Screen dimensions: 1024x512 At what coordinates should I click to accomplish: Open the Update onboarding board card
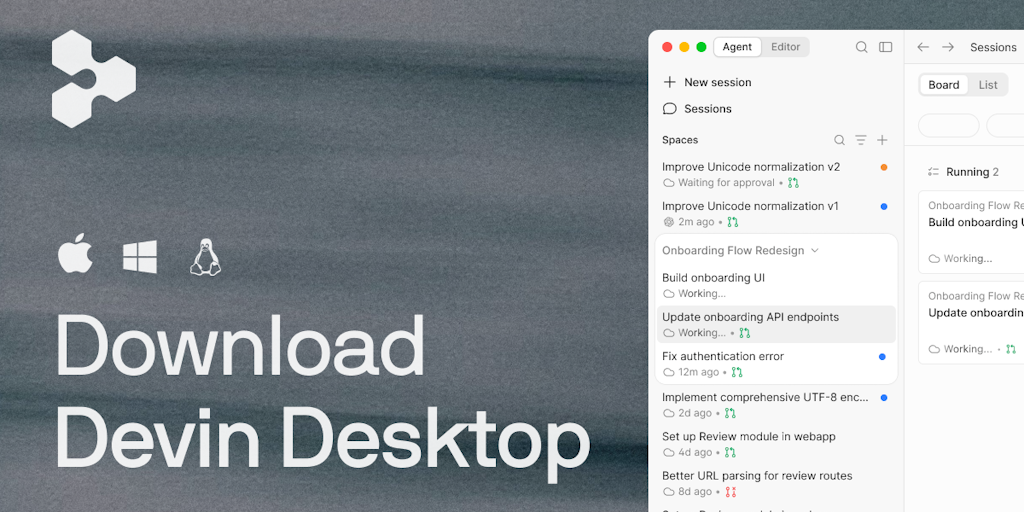point(971,323)
